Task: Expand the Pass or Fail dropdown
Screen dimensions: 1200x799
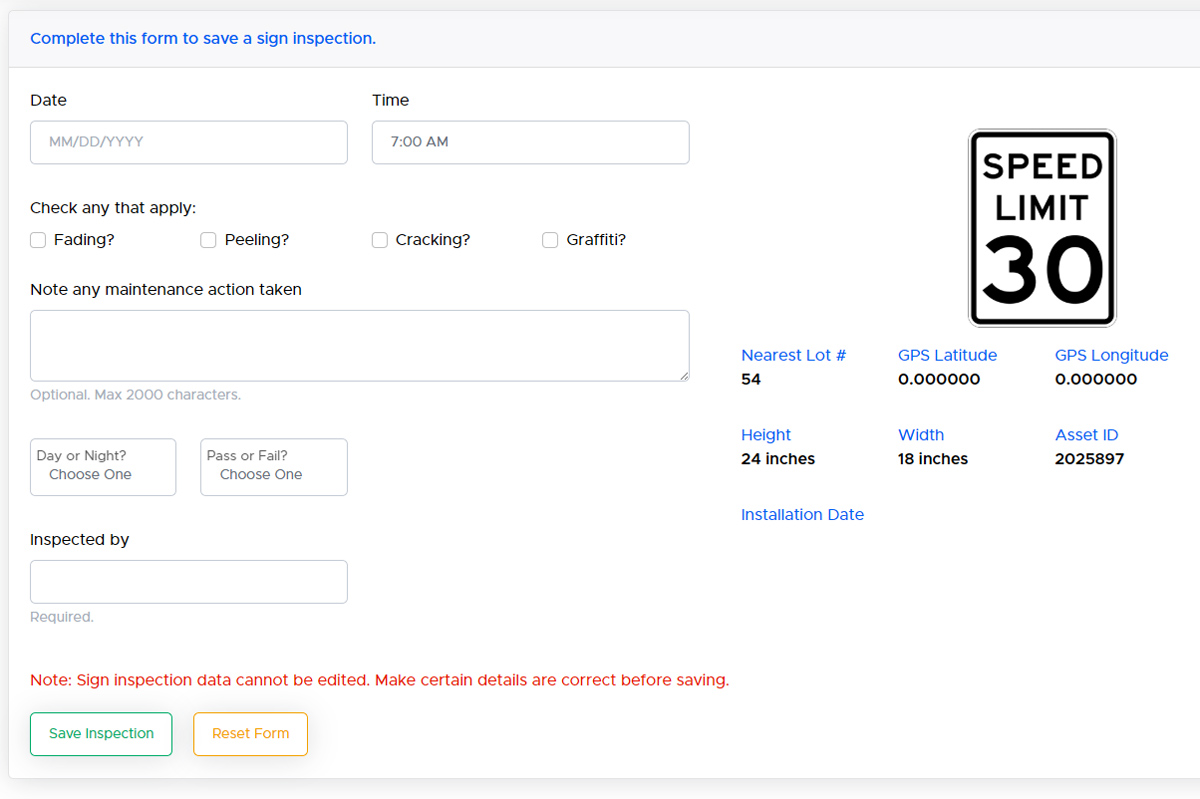Action: pyautogui.click(x=274, y=467)
